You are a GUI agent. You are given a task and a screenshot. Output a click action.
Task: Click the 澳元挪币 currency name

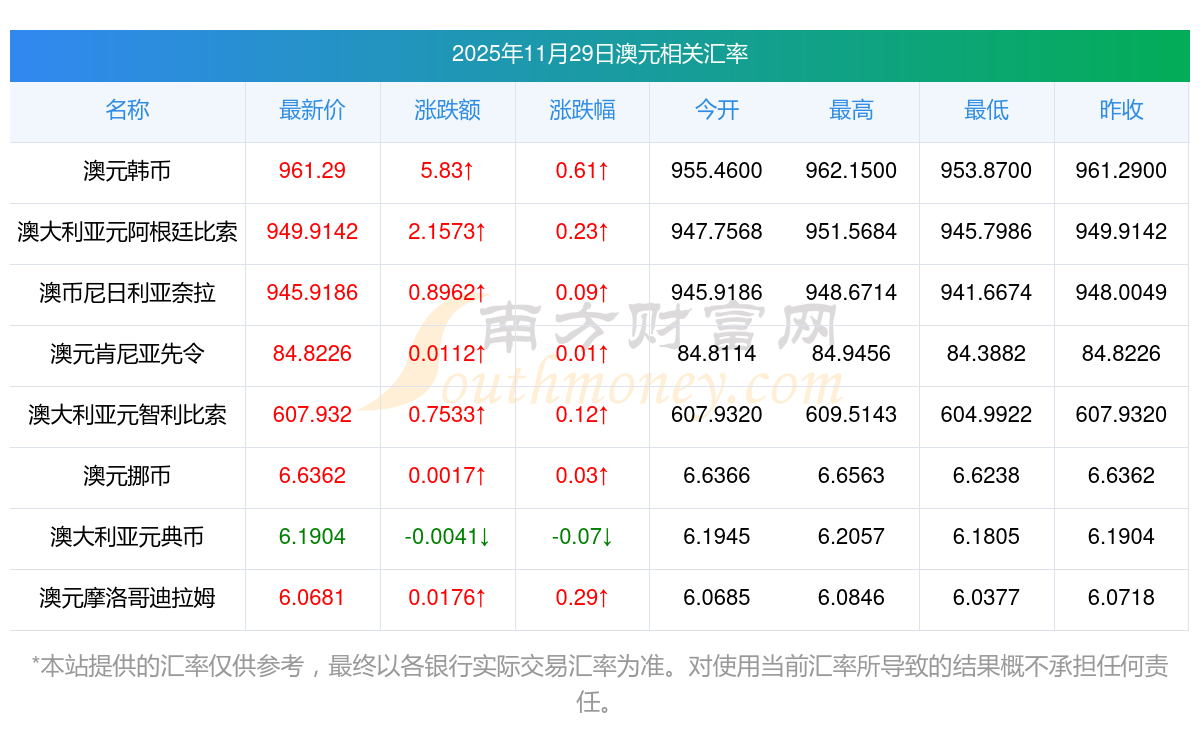coord(127,476)
